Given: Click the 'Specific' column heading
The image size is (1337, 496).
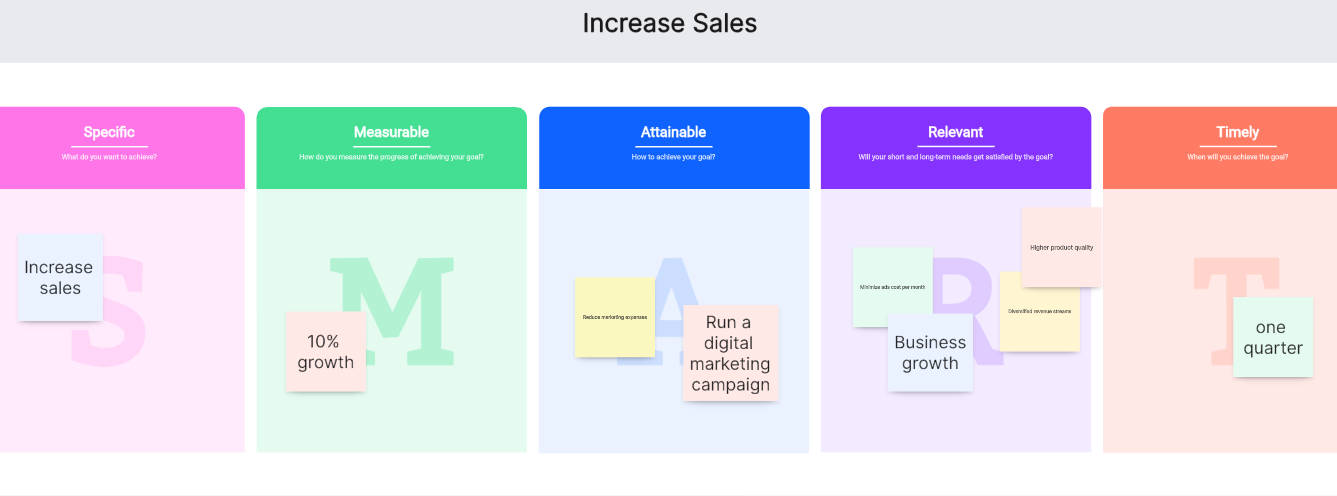Looking at the screenshot, I should click(x=109, y=132).
